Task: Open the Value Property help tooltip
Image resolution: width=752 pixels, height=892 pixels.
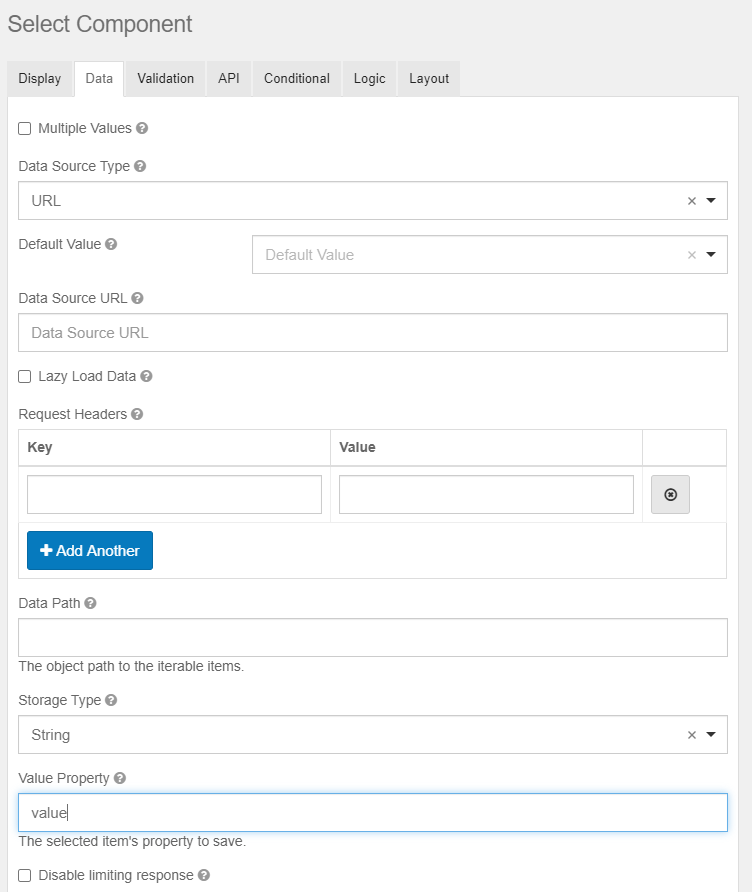Action: tap(119, 778)
